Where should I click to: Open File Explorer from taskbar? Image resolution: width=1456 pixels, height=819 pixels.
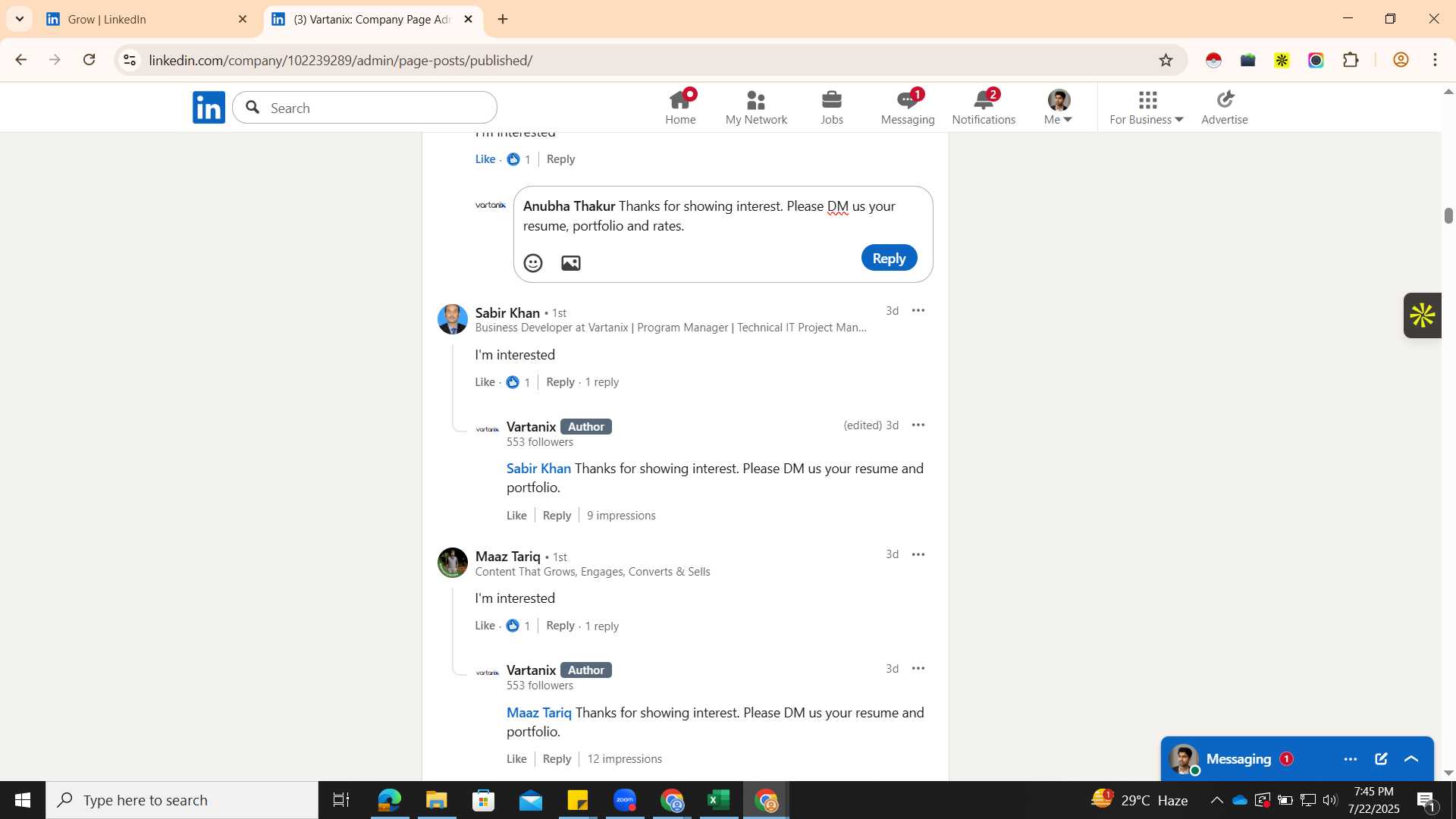click(436, 800)
